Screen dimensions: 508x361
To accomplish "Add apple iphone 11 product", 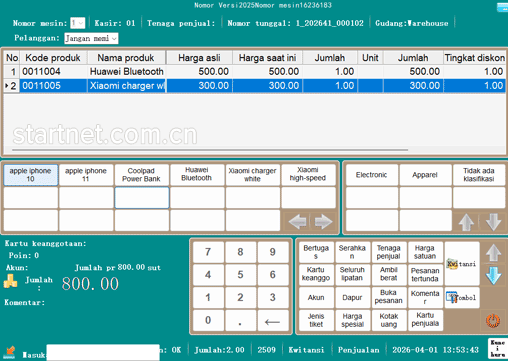I will point(86,175).
